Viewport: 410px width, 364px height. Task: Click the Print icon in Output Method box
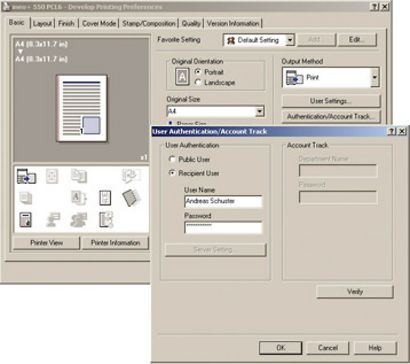coord(294,78)
